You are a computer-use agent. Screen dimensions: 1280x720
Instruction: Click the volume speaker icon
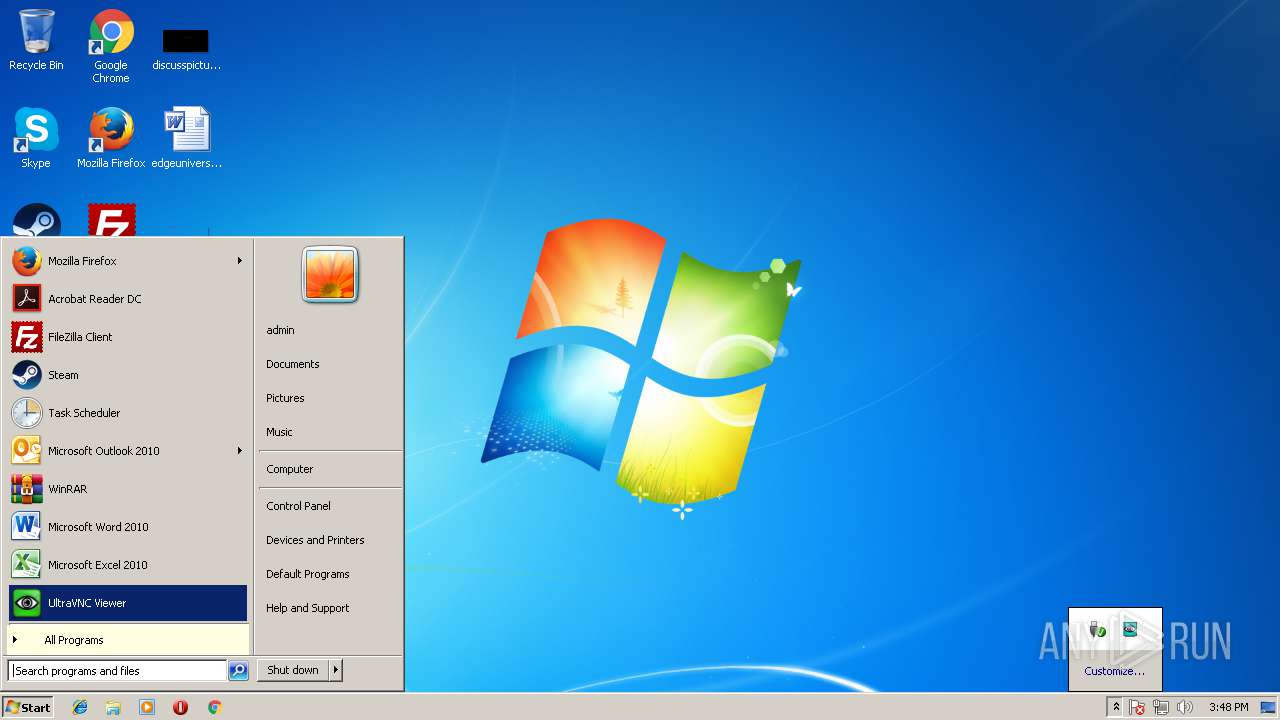click(x=1185, y=707)
